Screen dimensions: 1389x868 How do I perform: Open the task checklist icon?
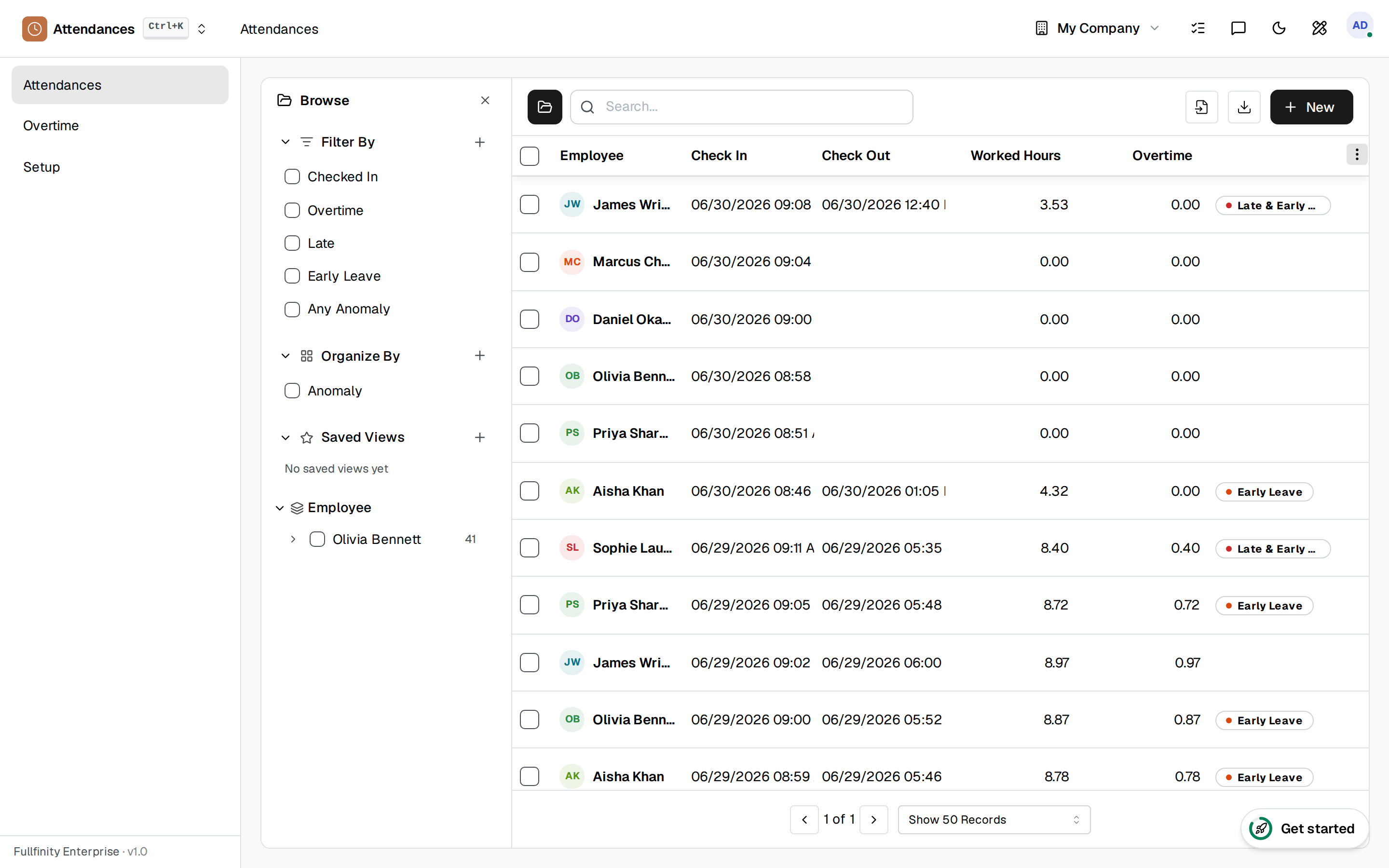pyautogui.click(x=1198, y=28)
